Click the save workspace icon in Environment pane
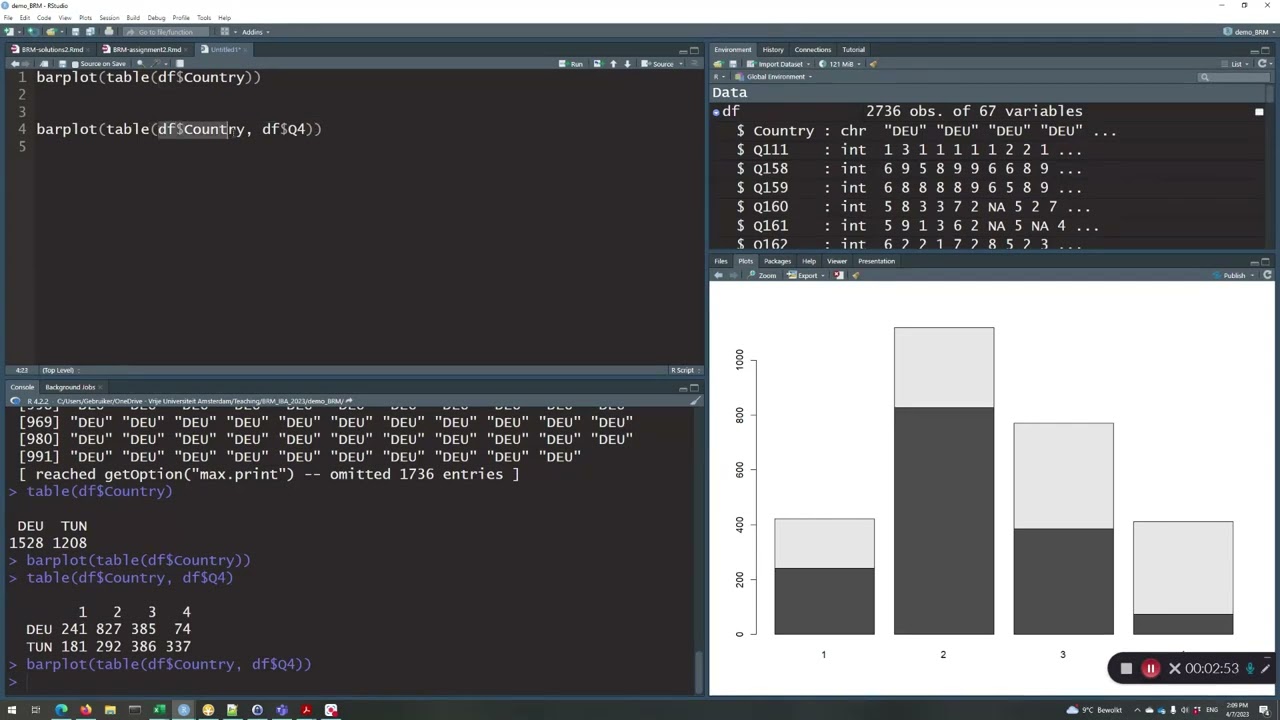 pos(733,64)
